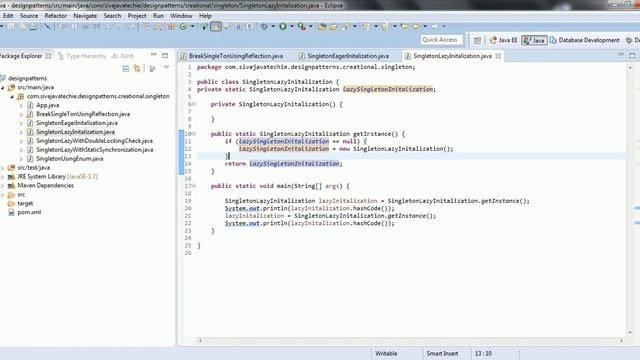Image resolution: width=640 pixels, height=360 pixels.
Task: Expand SingletonLazyWithDoubleLockingCheck.java tree node
Action: 21,141
